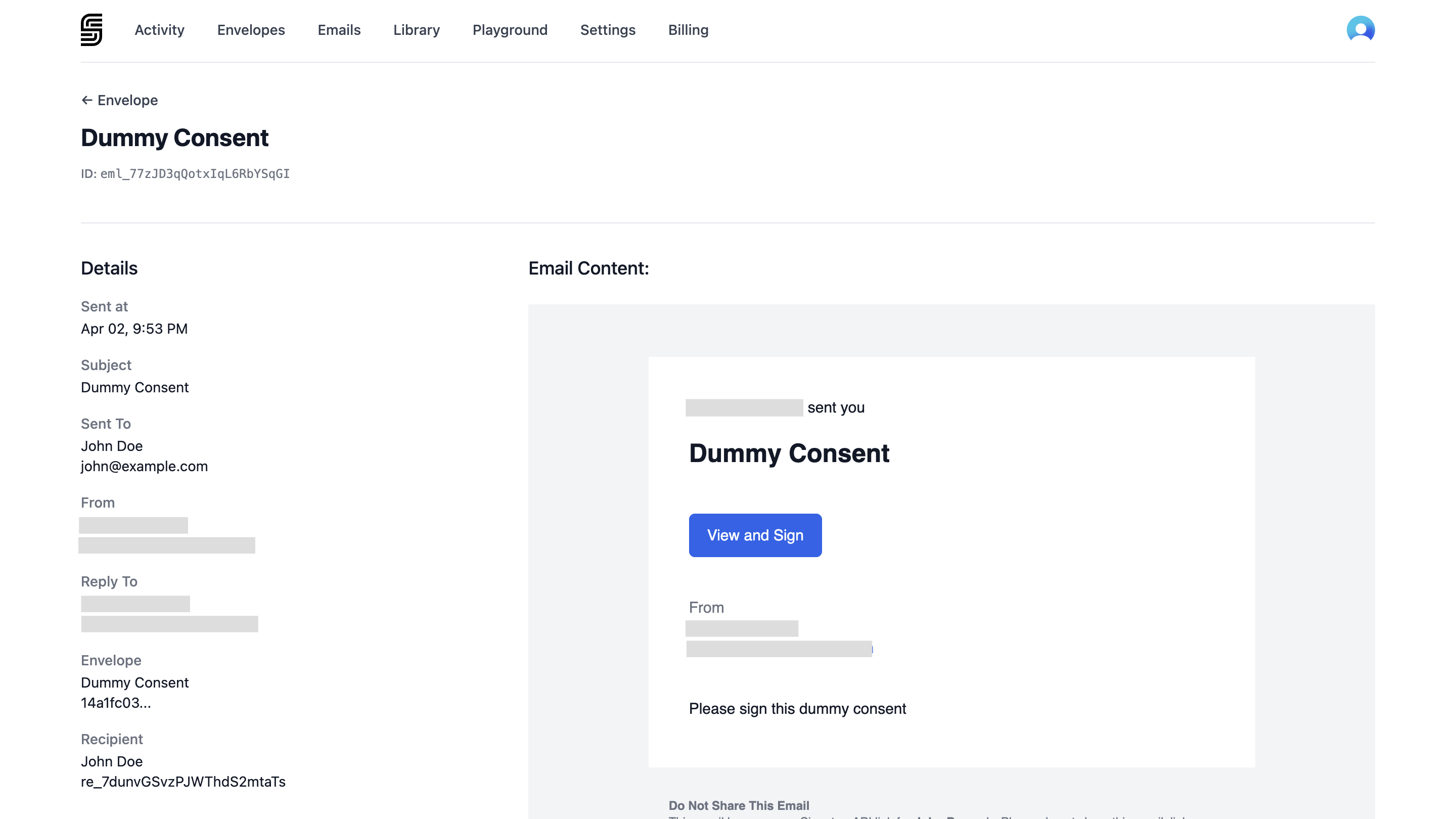Image resolution: width=1456 pixels, height=819 pixels.
Task: Click the back arrow beside Envelope
Action: pos(86,100)
